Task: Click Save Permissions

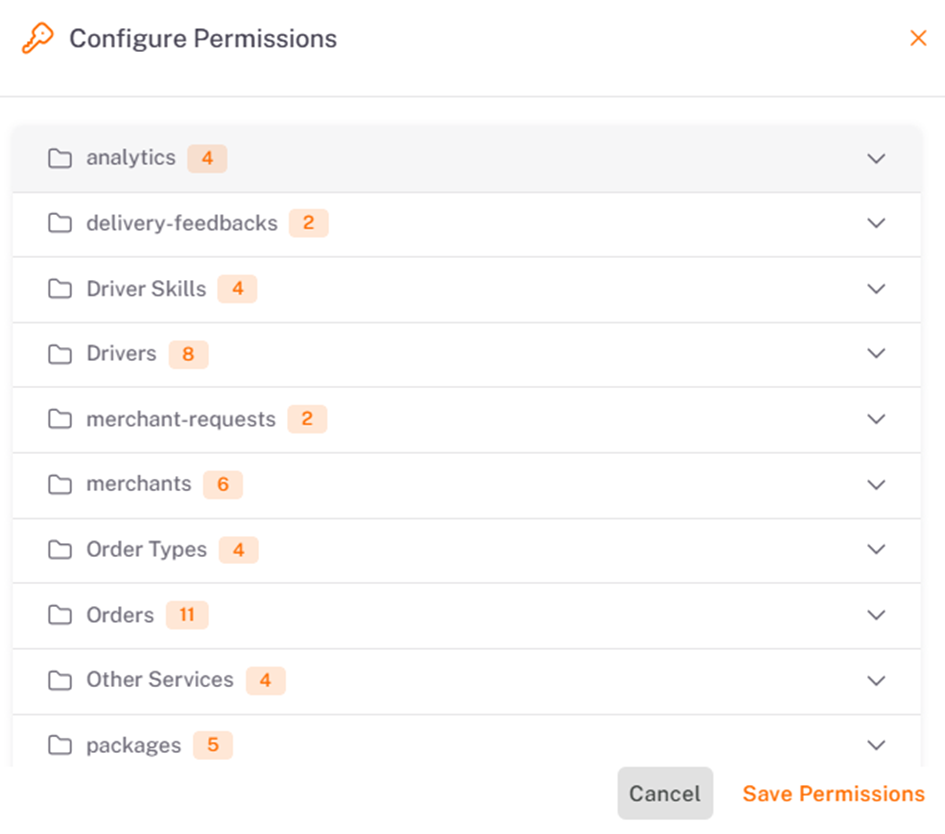Action: [x=834, y=794]
